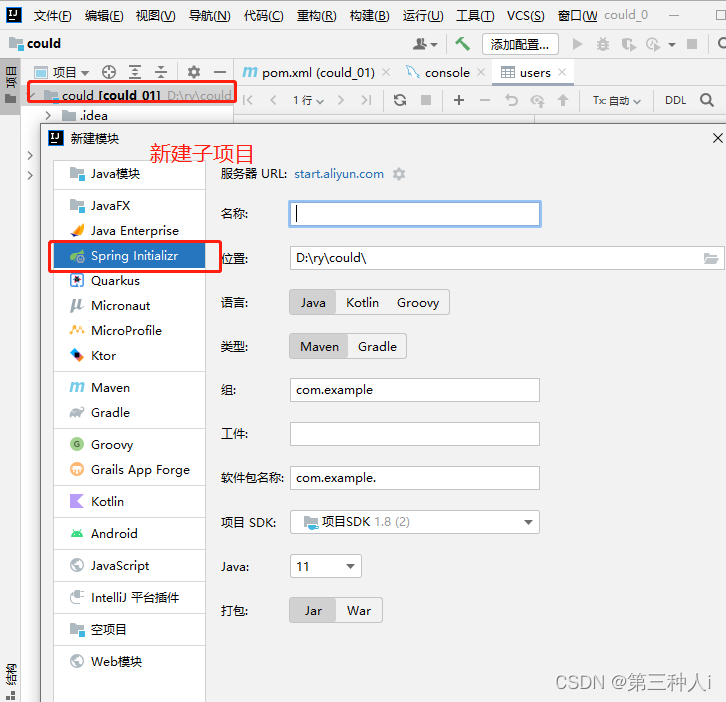726x702 pixels.
Task: Open the Tx auto transaction mode dropdown
Action: coord(617,100)
